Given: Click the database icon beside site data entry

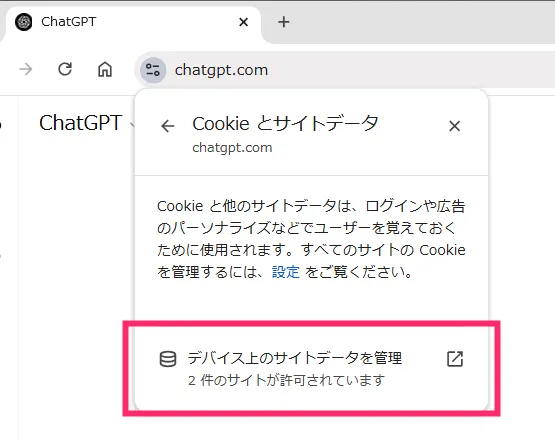Looking at the screenshot, I should 168,359.
